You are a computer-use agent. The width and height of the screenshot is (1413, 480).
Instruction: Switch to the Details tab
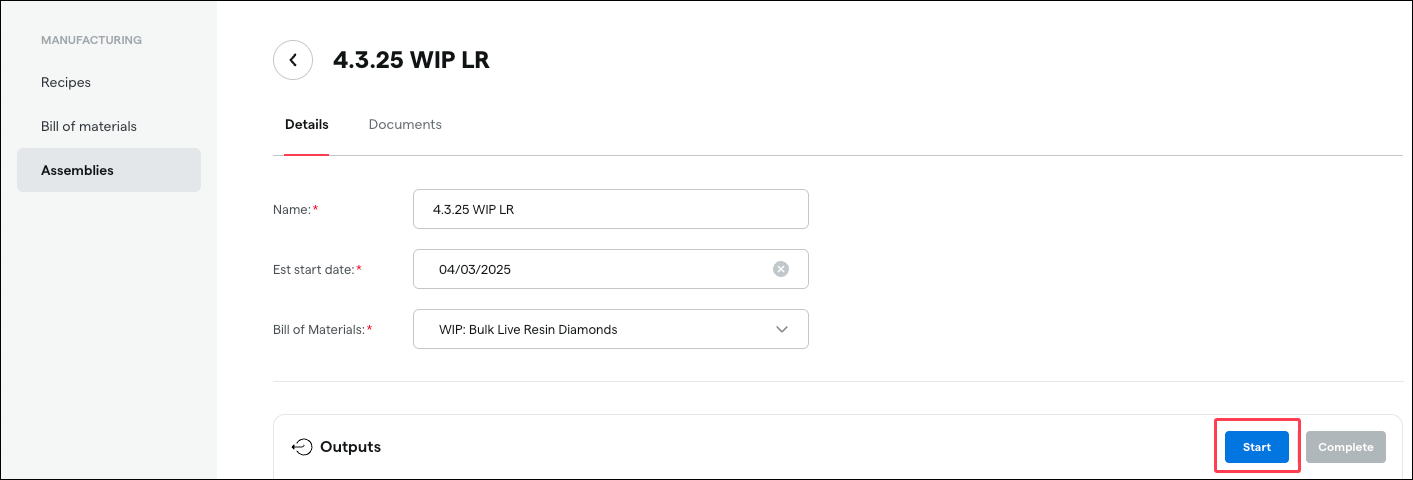point(307,125)
